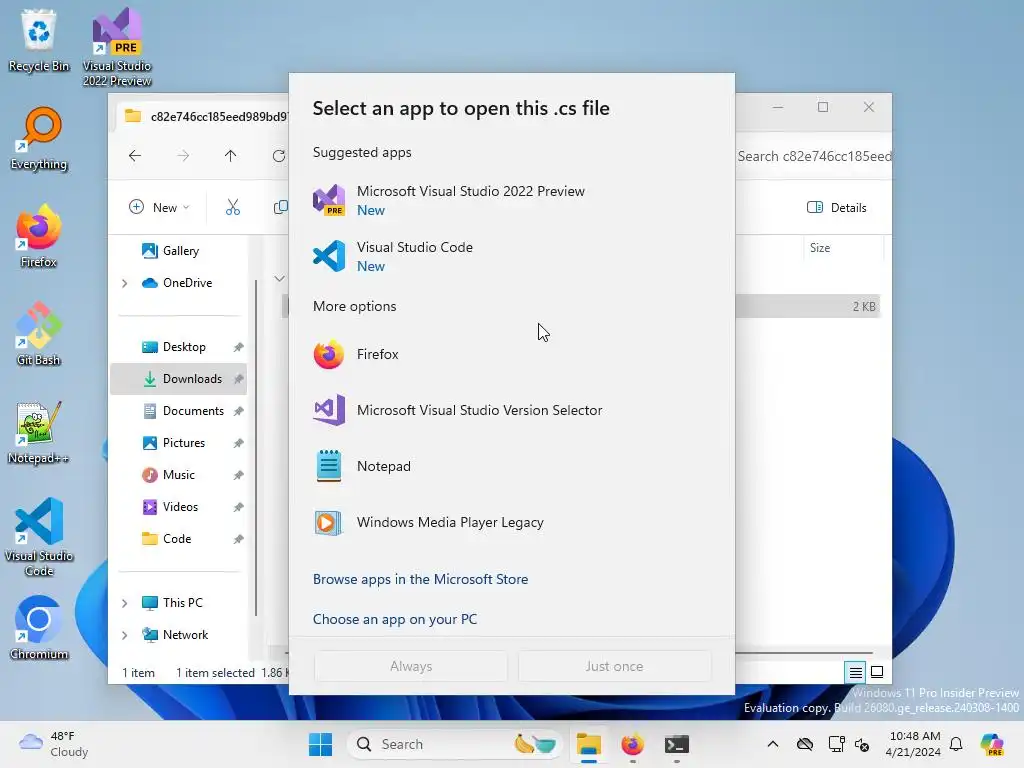Image resolution: width=1024 pixels, height=768 pixels.
Task: Open the New dropdown in File Explorer
Action: coord(159,207)
